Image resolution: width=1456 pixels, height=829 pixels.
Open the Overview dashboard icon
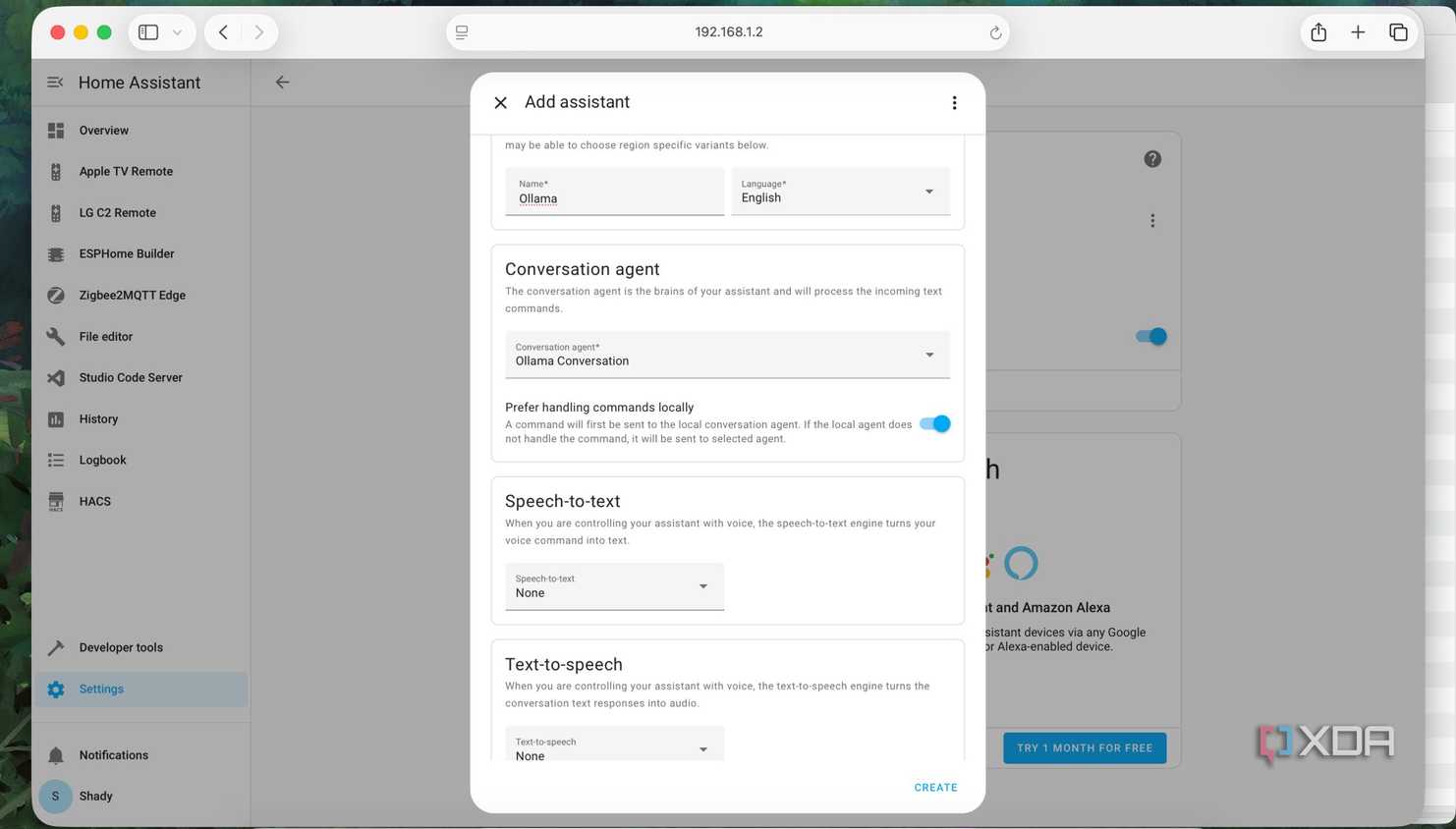tap(56, 131)
